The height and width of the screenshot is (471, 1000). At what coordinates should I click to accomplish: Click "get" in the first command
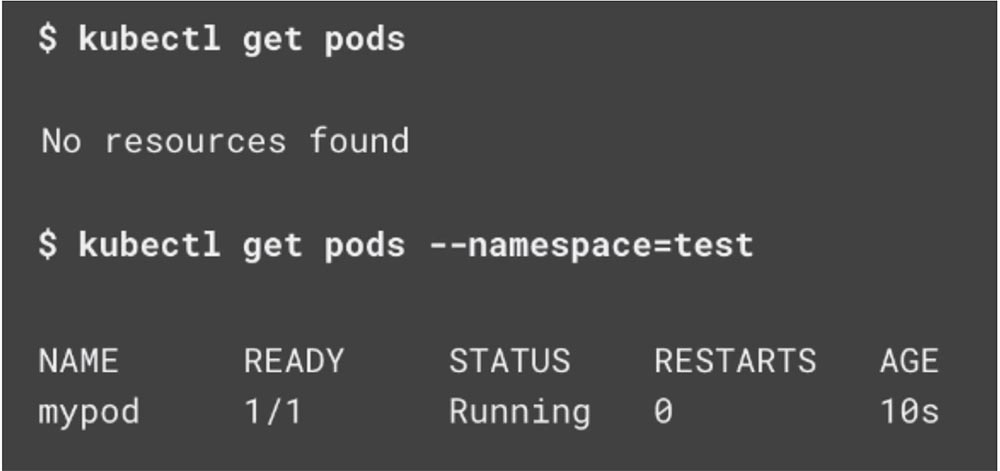[x=273, y=40]
